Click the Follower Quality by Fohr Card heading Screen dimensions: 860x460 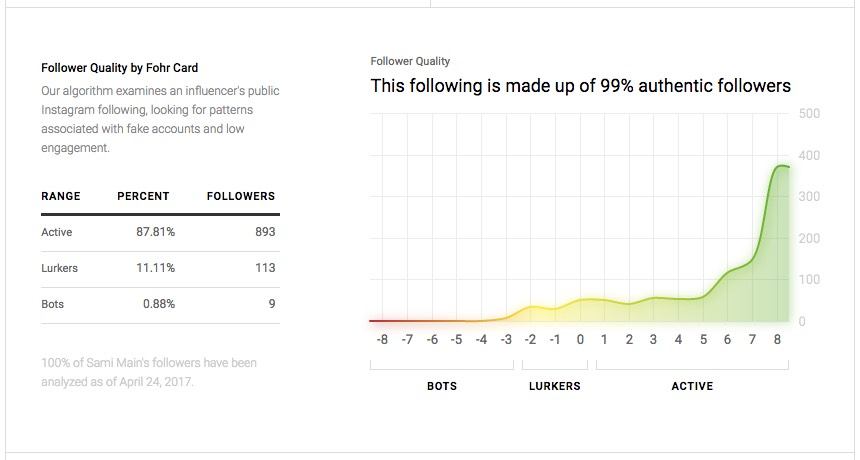click(119, 68)
